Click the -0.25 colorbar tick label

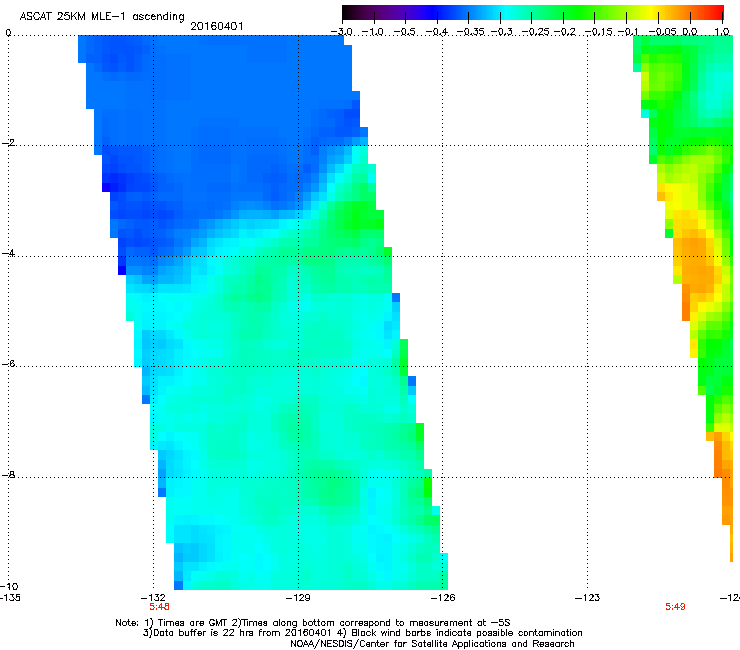click(x=536, y=32)
